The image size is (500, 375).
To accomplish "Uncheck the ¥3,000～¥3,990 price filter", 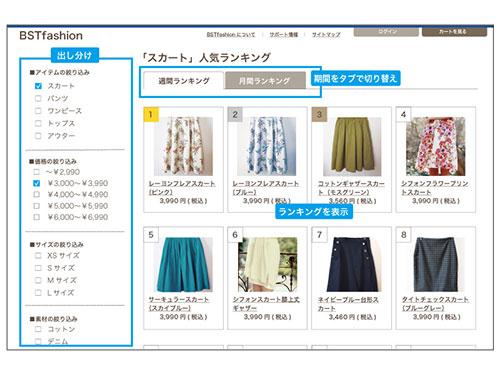I will [37, 183].
